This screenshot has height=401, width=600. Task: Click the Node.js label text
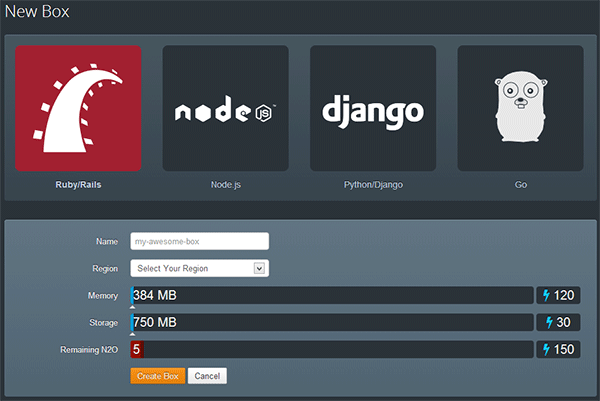click(226, 185)
